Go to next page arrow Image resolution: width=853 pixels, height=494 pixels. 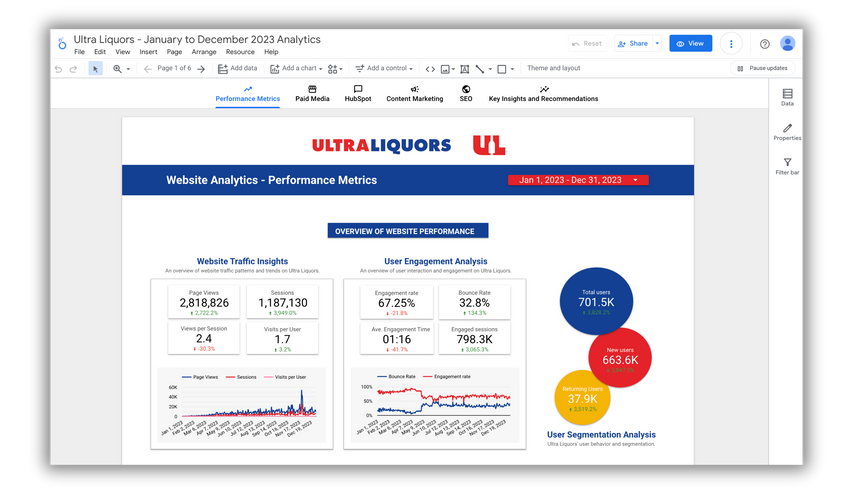[x=201, y=69]
